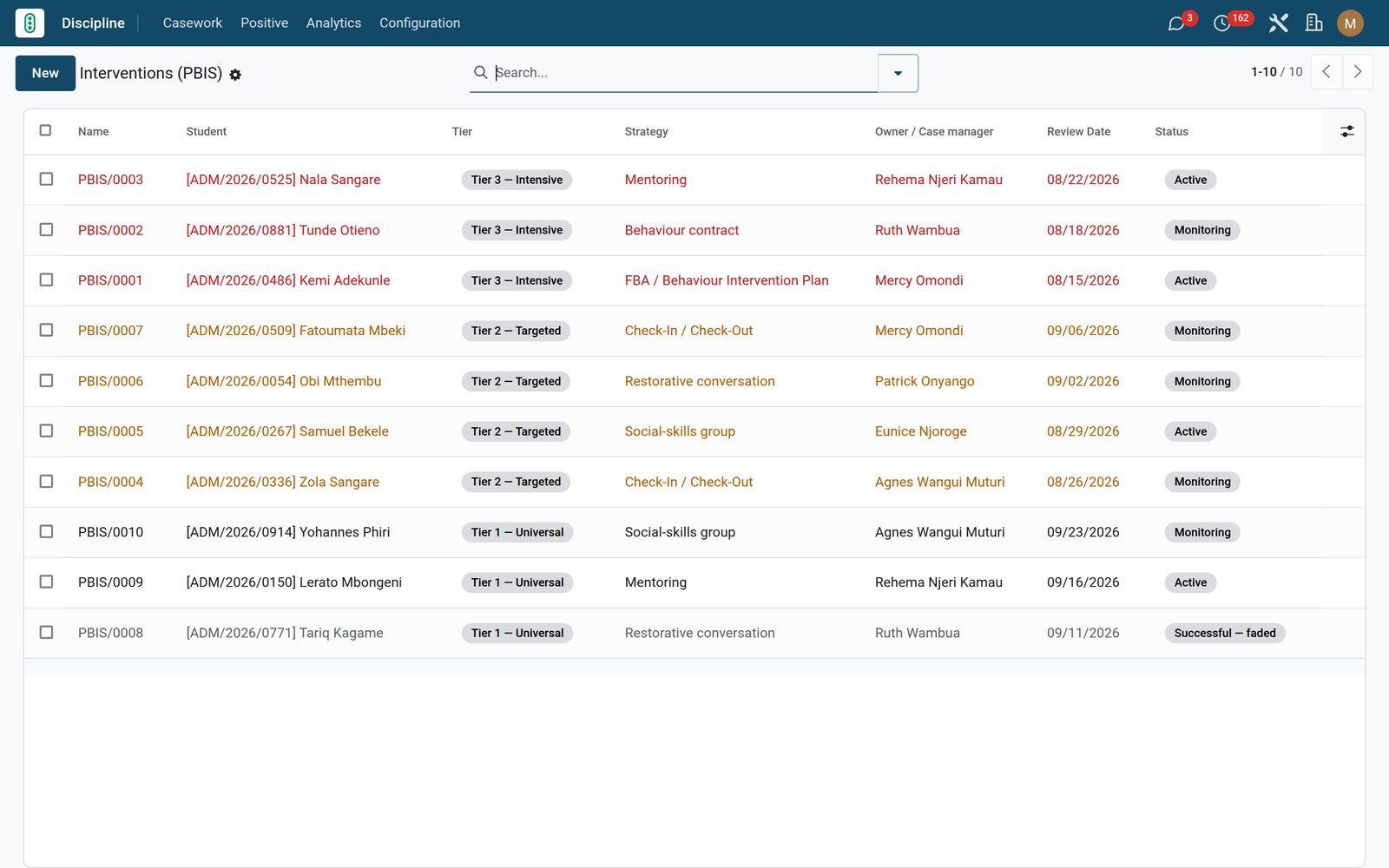Click Tier 2 — Targeted badge for PBIS/0006
Image resolution: width=1389 pixels, height=868 pixels.
click(516, 381)
